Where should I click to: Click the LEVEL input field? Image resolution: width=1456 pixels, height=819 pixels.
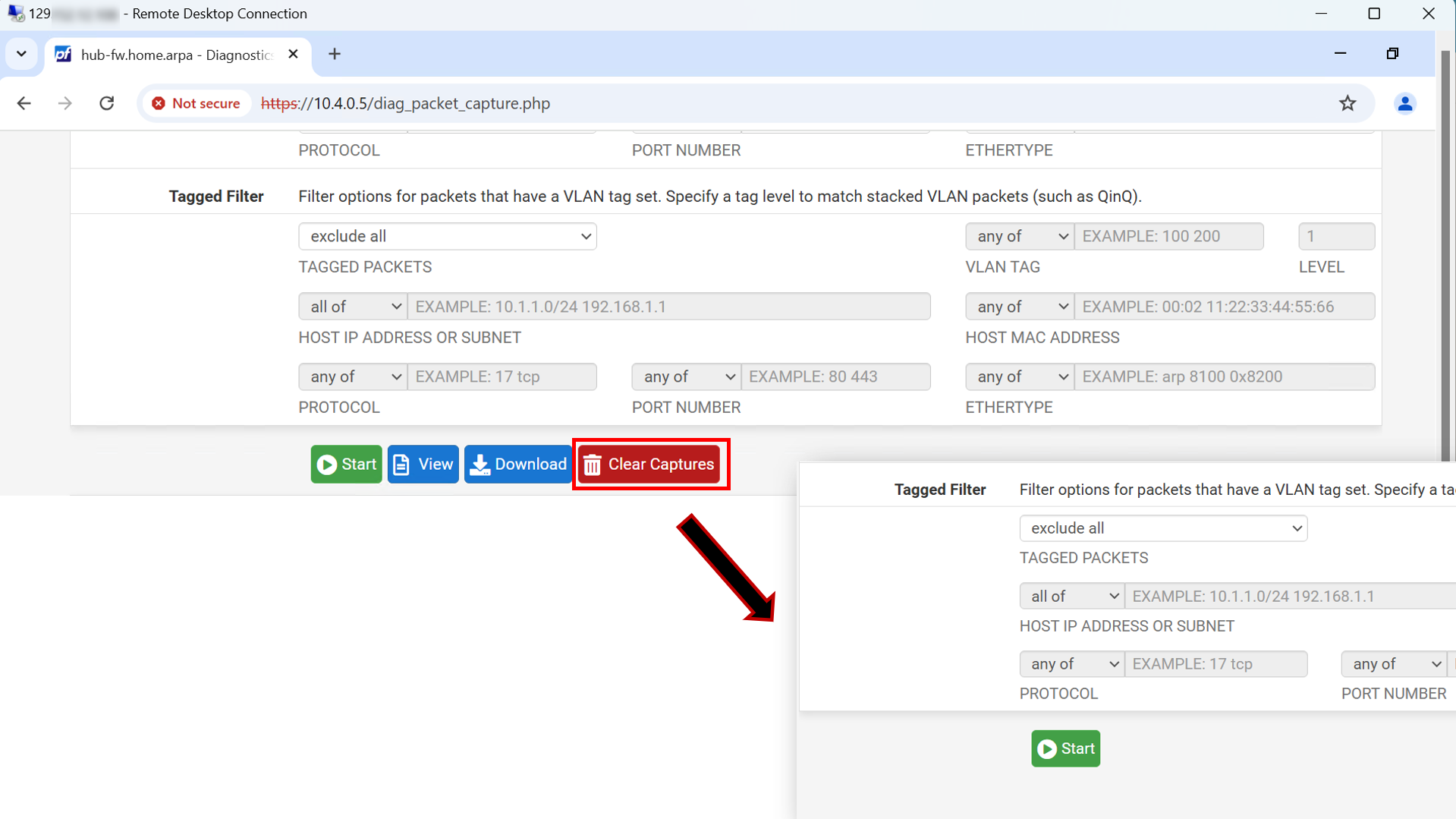click(x=1337, y=236)
